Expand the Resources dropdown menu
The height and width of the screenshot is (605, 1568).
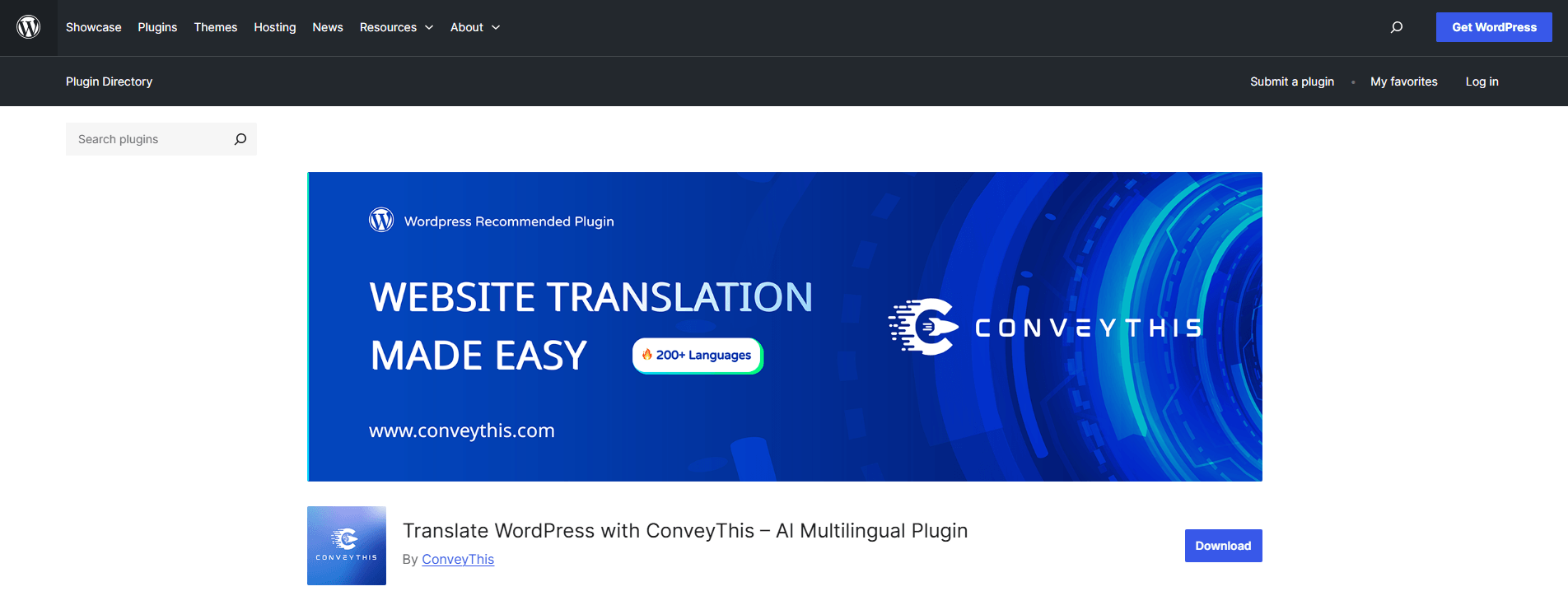tap(396, 27)
